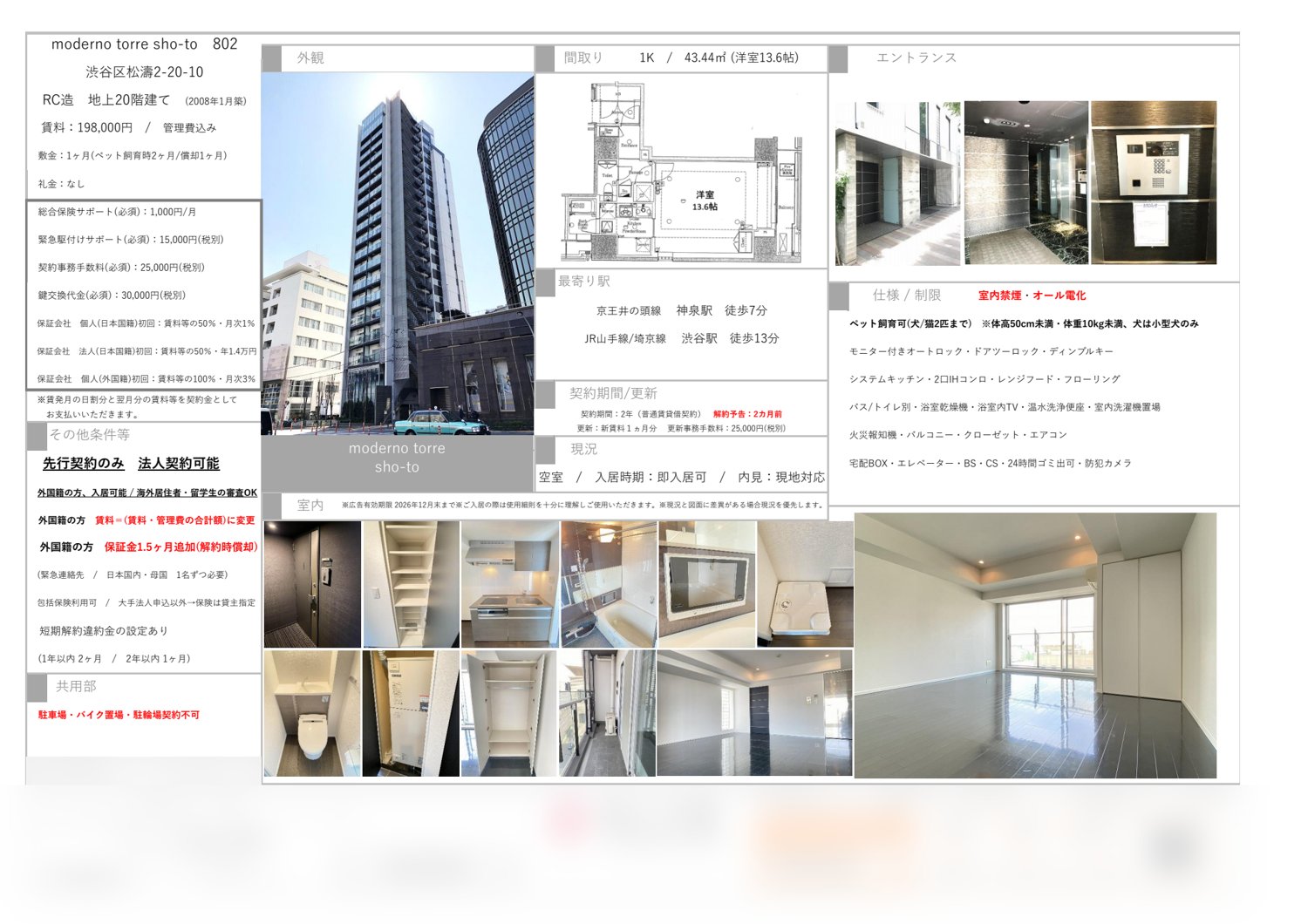1308x924 pixels.
Task: Select the intercom autolock panel photo
Action: click(x=1154, y=183)
